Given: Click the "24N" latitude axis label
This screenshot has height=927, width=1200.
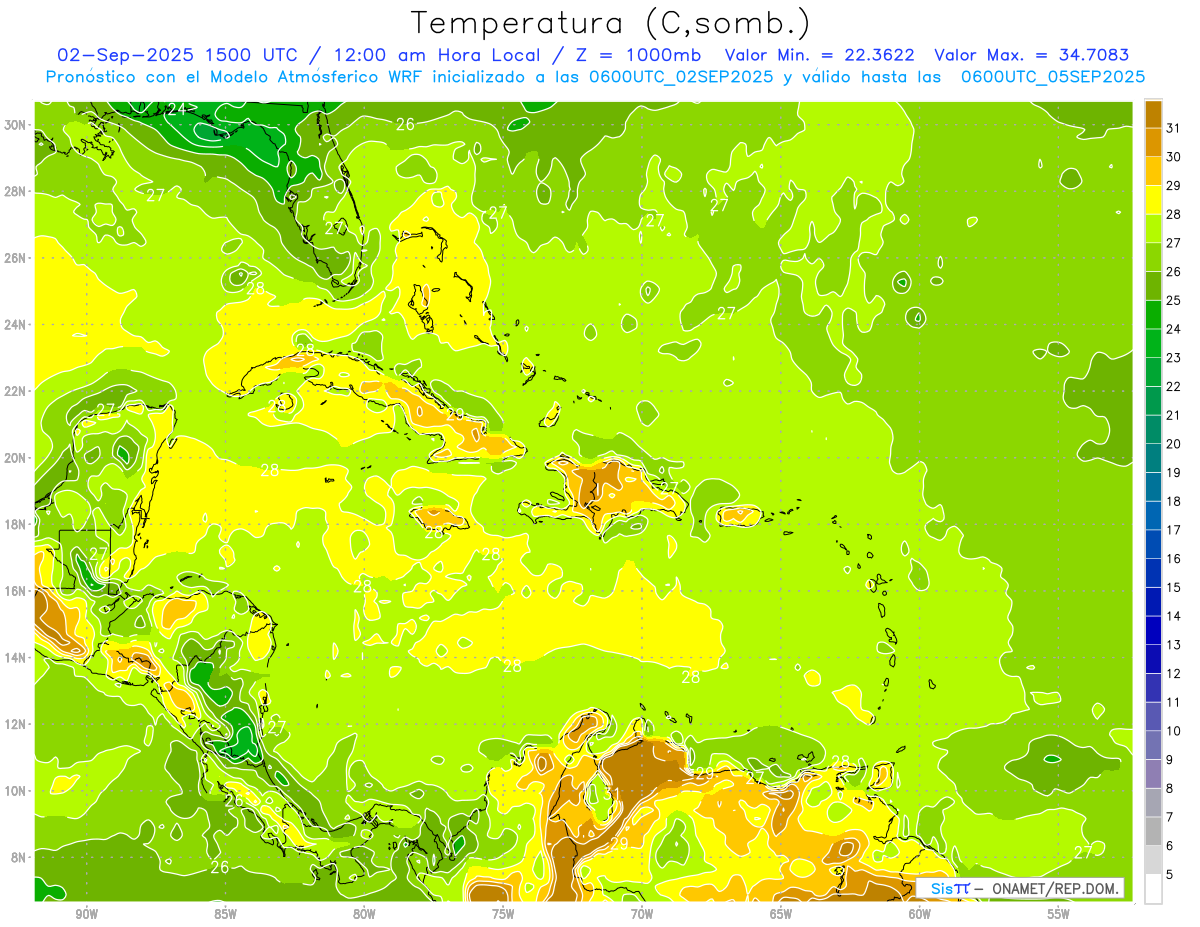Looking at the screenshot, I should (x=15, y=325).
